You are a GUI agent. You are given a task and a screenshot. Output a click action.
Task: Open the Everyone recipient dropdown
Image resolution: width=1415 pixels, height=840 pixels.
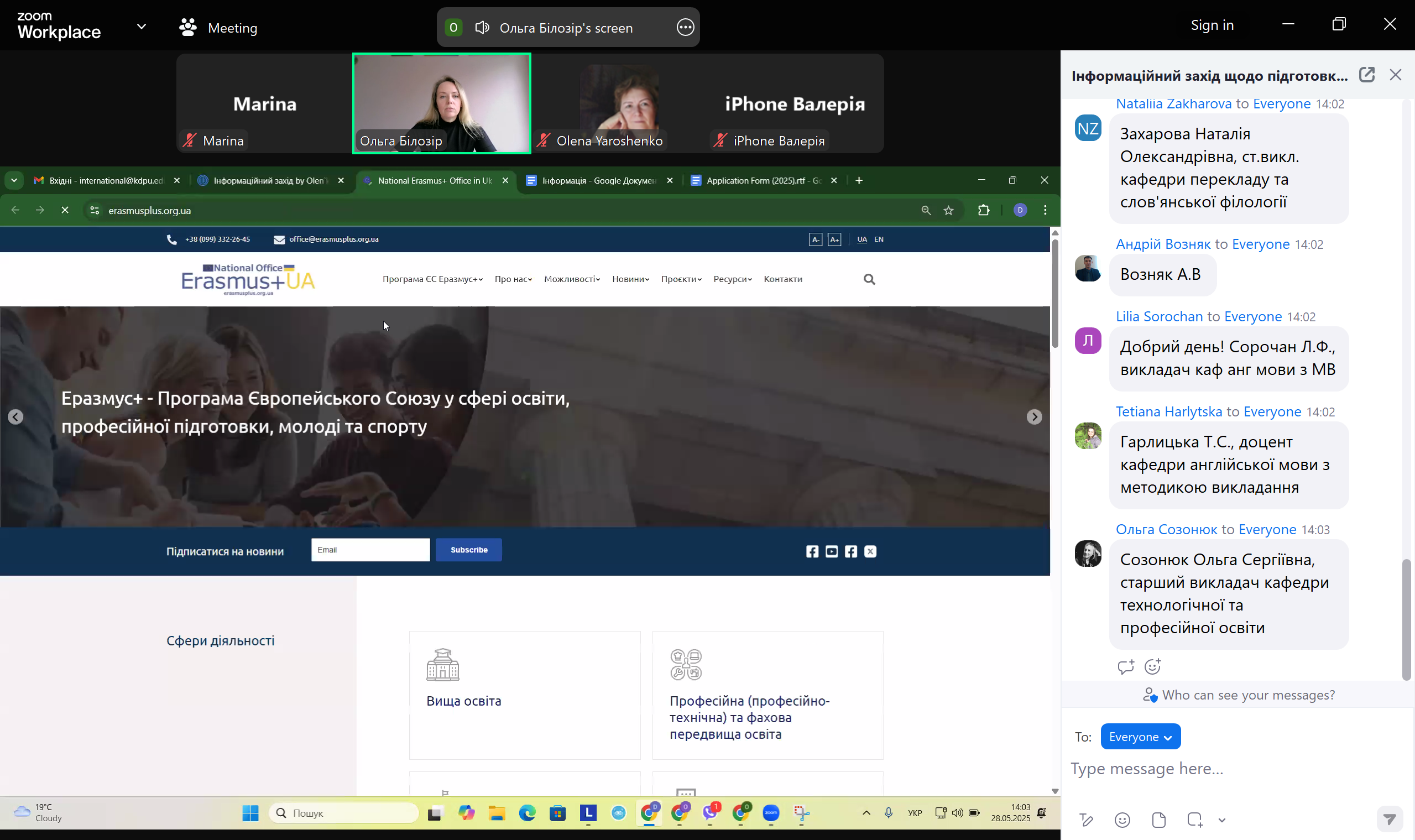tap(1140, 737)
